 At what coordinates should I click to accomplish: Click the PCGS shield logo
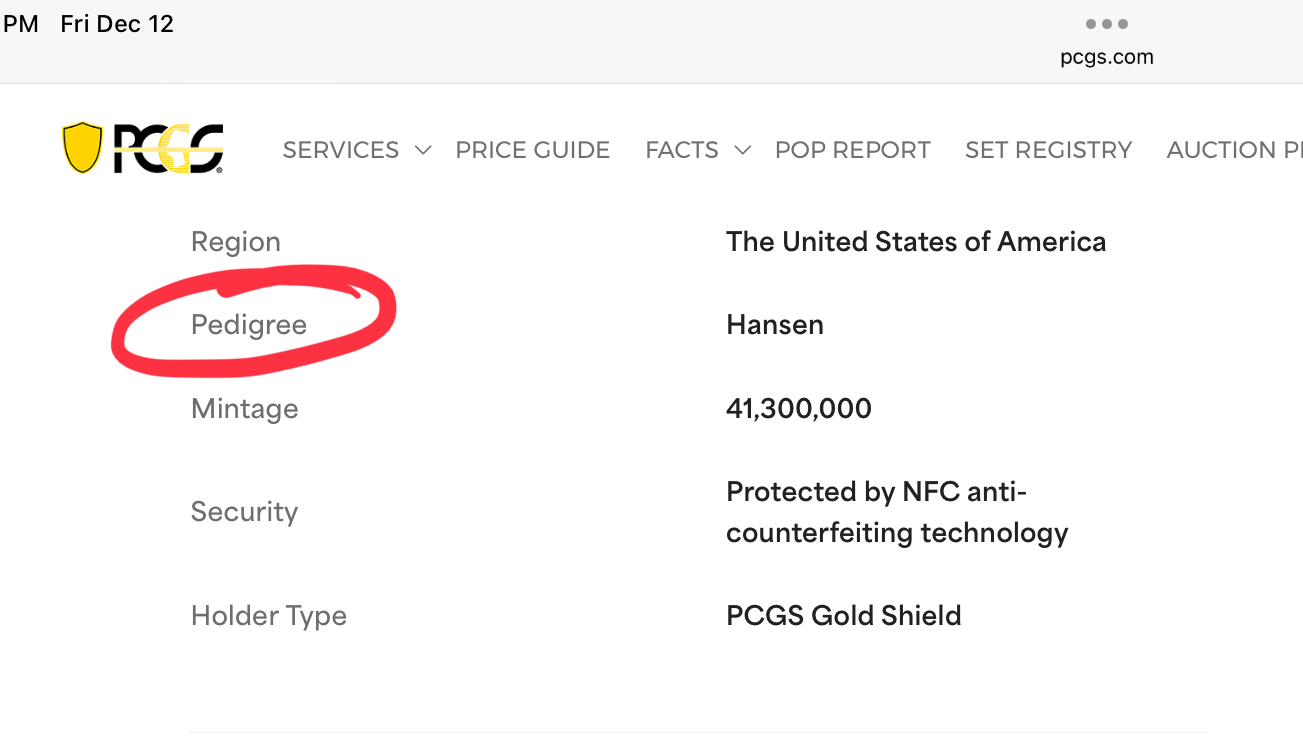(142, 149)
